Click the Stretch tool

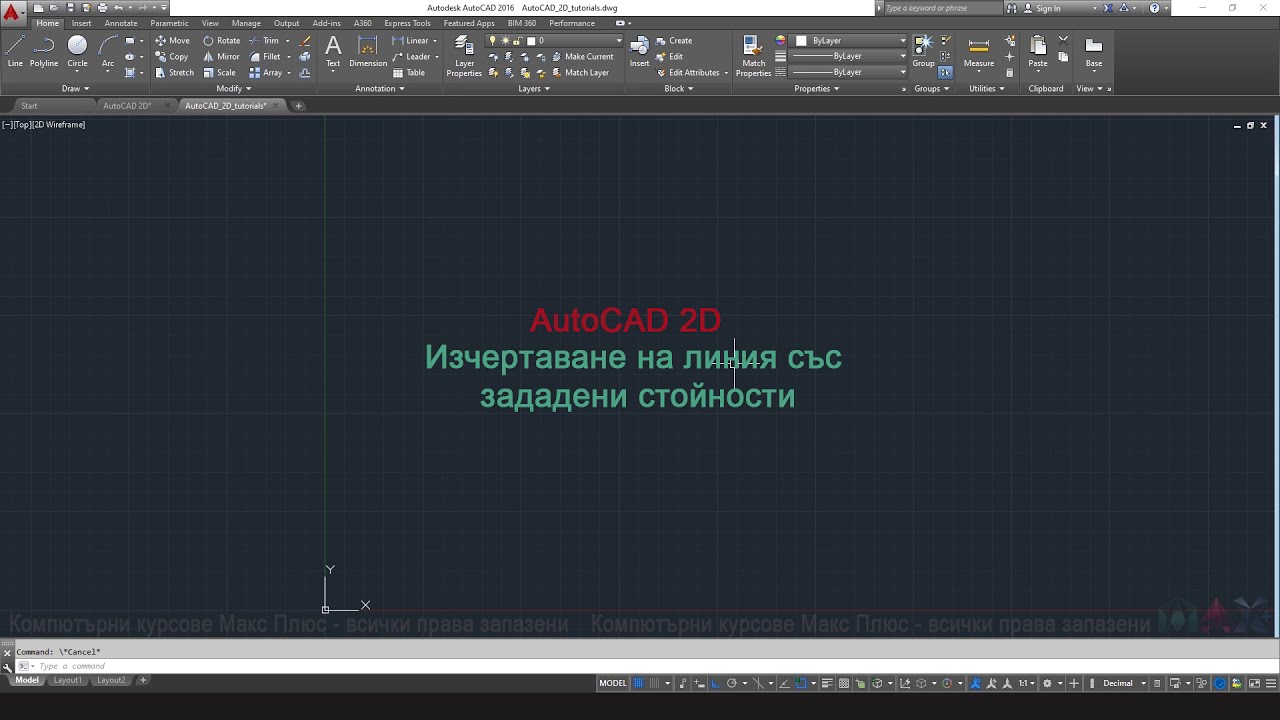(x=175, y=73)
